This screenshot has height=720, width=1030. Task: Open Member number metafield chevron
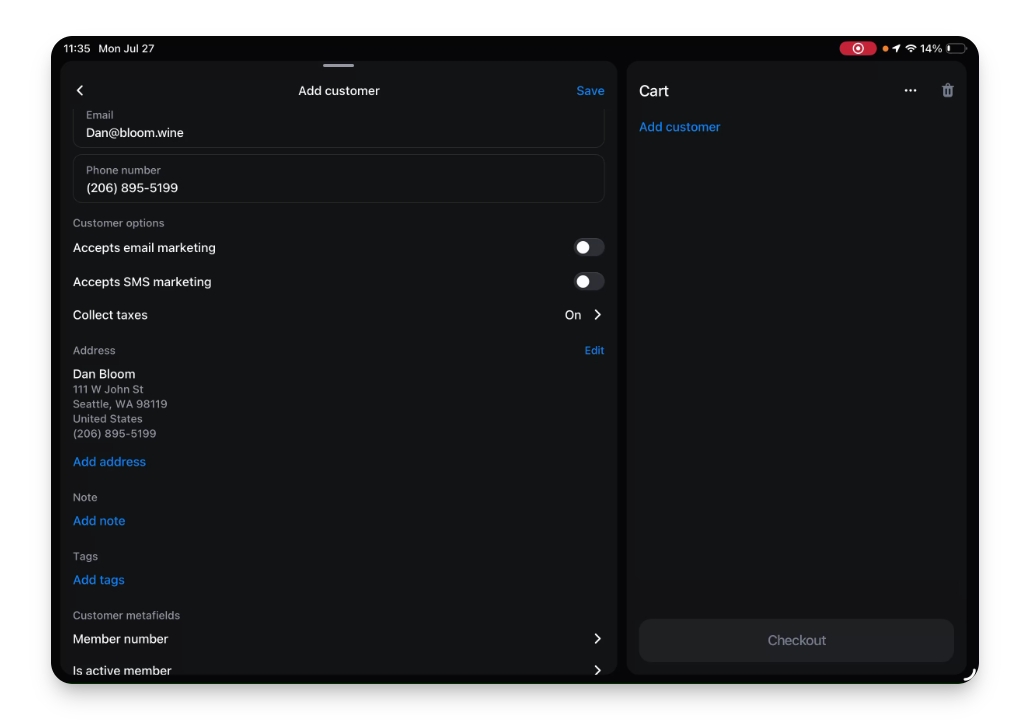(597, 639)
